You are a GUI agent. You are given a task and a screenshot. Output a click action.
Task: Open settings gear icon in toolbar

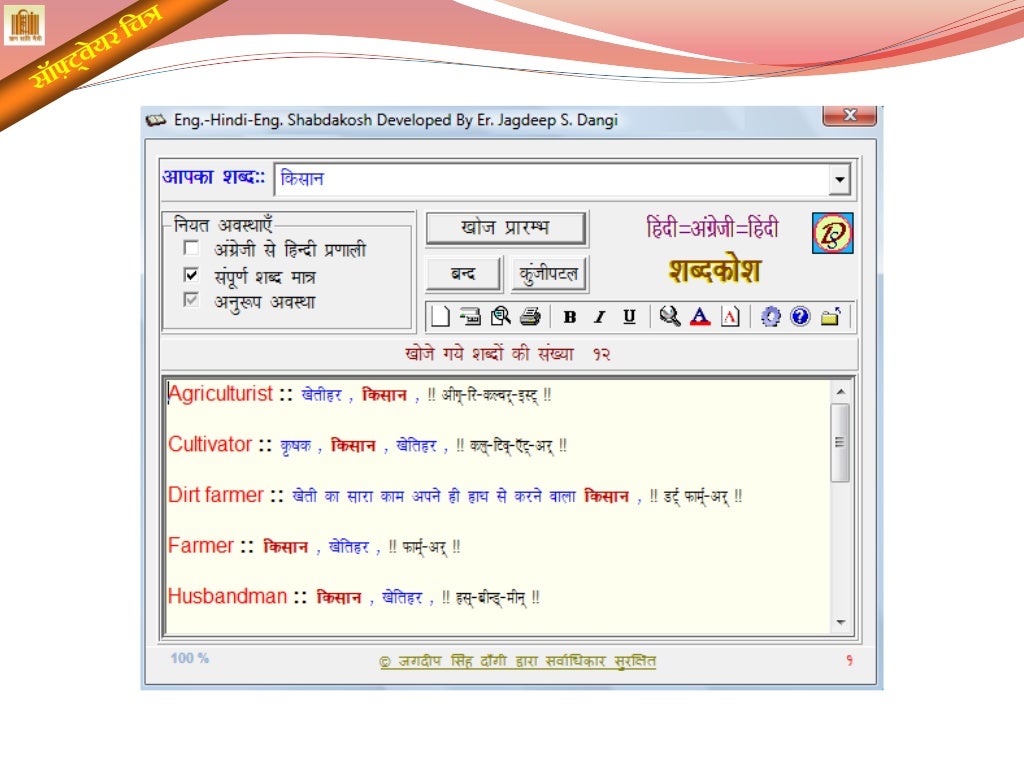[x=771, y=317]
